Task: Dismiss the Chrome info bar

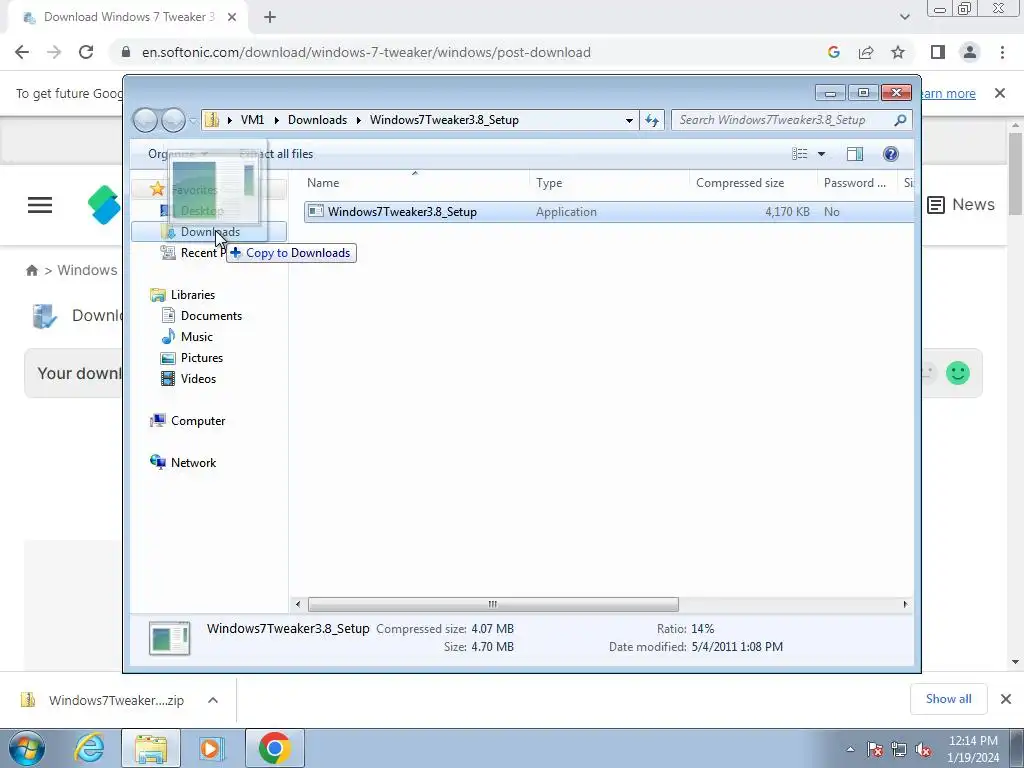Action: pyautogui.click(x=1000, y=93)
